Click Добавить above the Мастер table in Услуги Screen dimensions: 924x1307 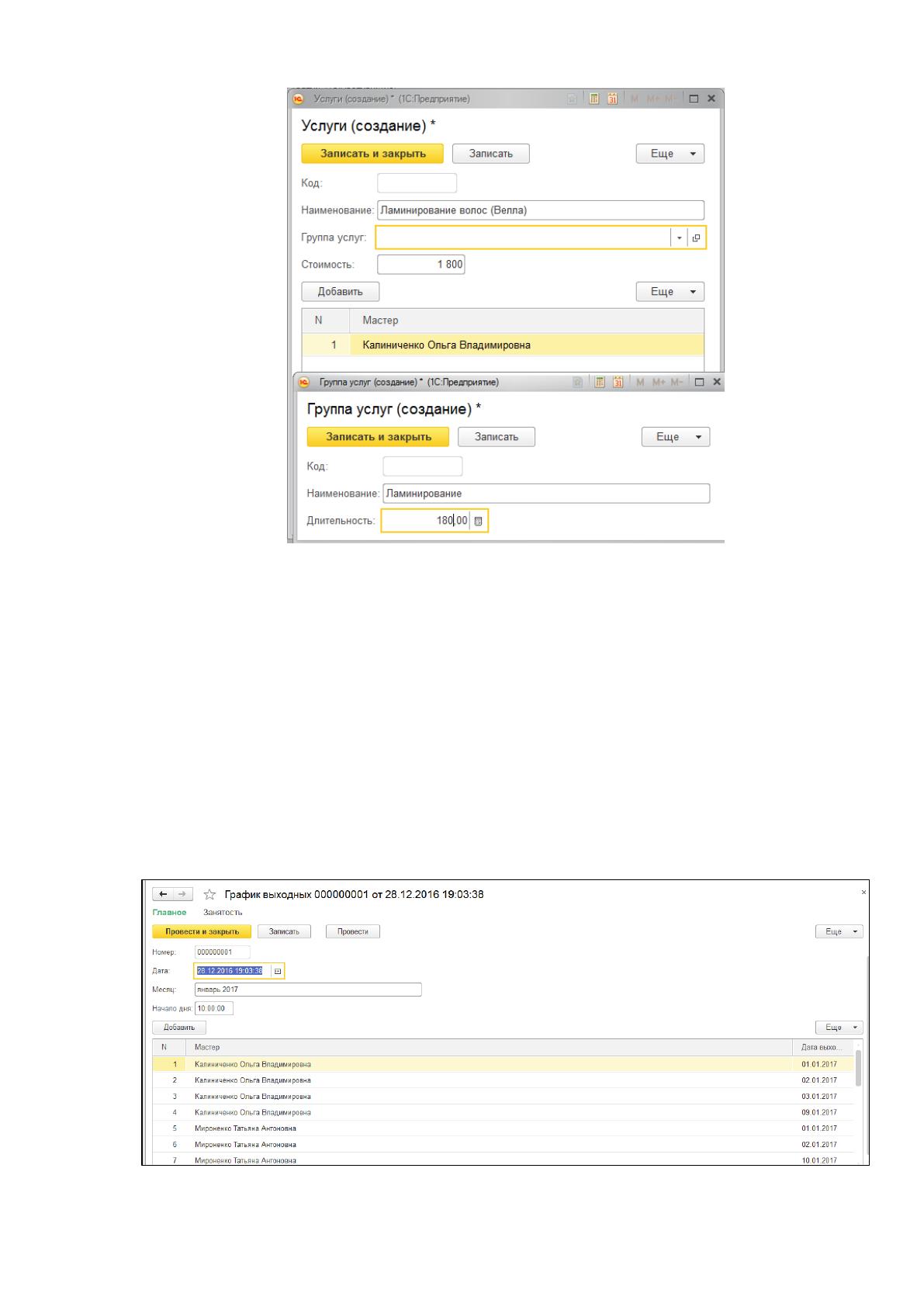point(341,292)
